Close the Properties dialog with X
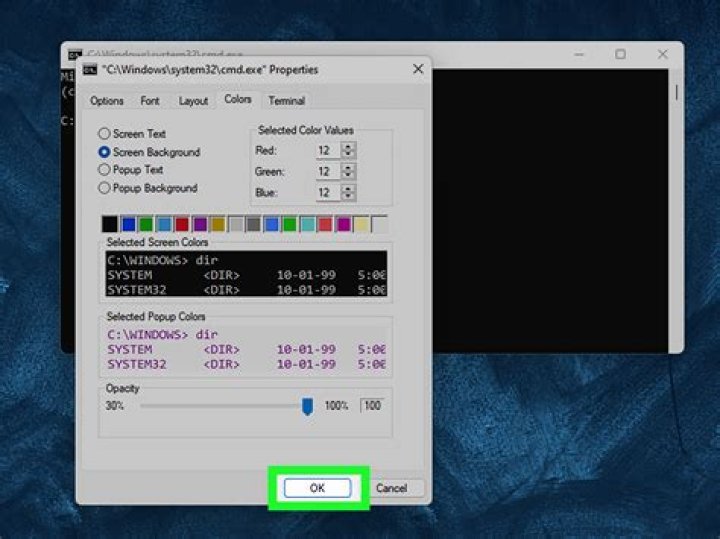 point(418,69)
